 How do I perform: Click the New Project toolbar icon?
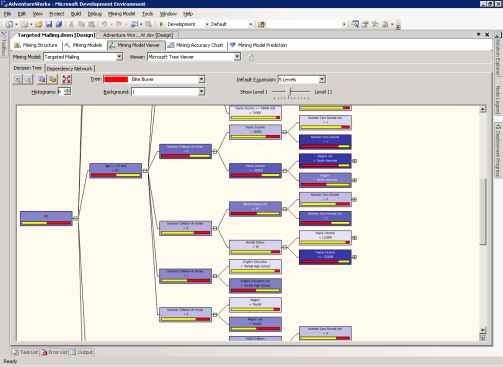[10, 24]
